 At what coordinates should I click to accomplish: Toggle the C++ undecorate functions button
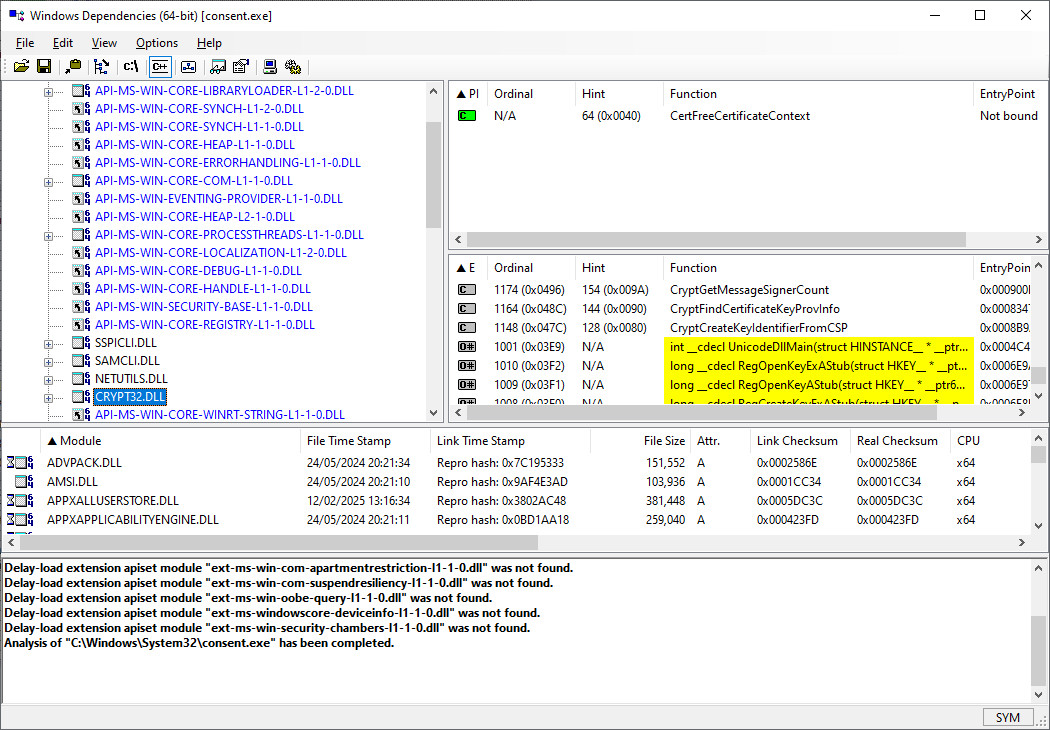(x=160, y=67)
